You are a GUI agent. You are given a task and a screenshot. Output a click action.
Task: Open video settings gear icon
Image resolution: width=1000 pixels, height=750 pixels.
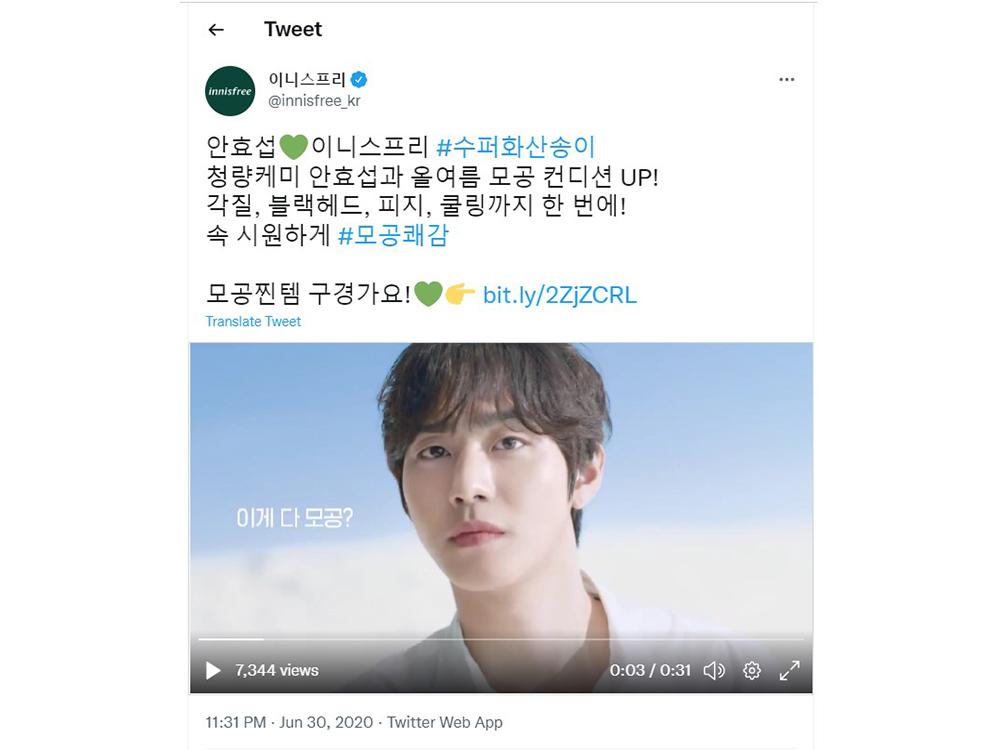(752, 670)
